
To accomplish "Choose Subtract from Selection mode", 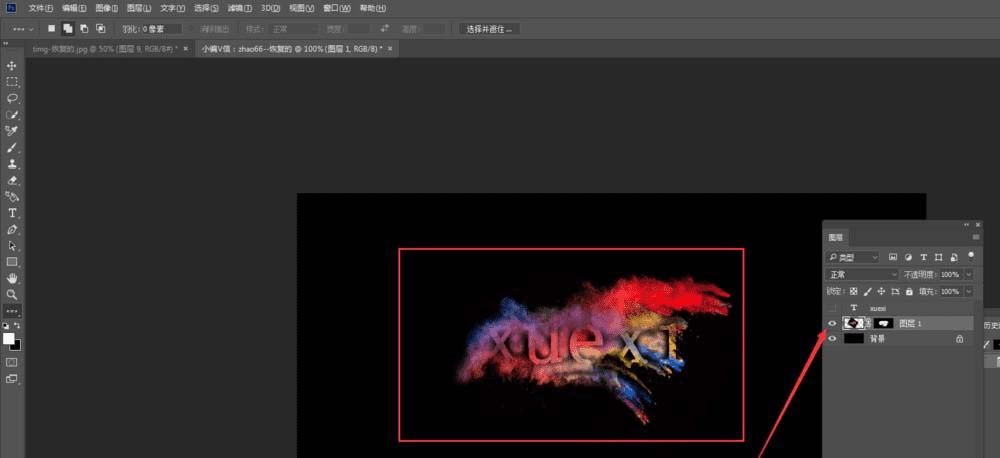I will [84, 29].
